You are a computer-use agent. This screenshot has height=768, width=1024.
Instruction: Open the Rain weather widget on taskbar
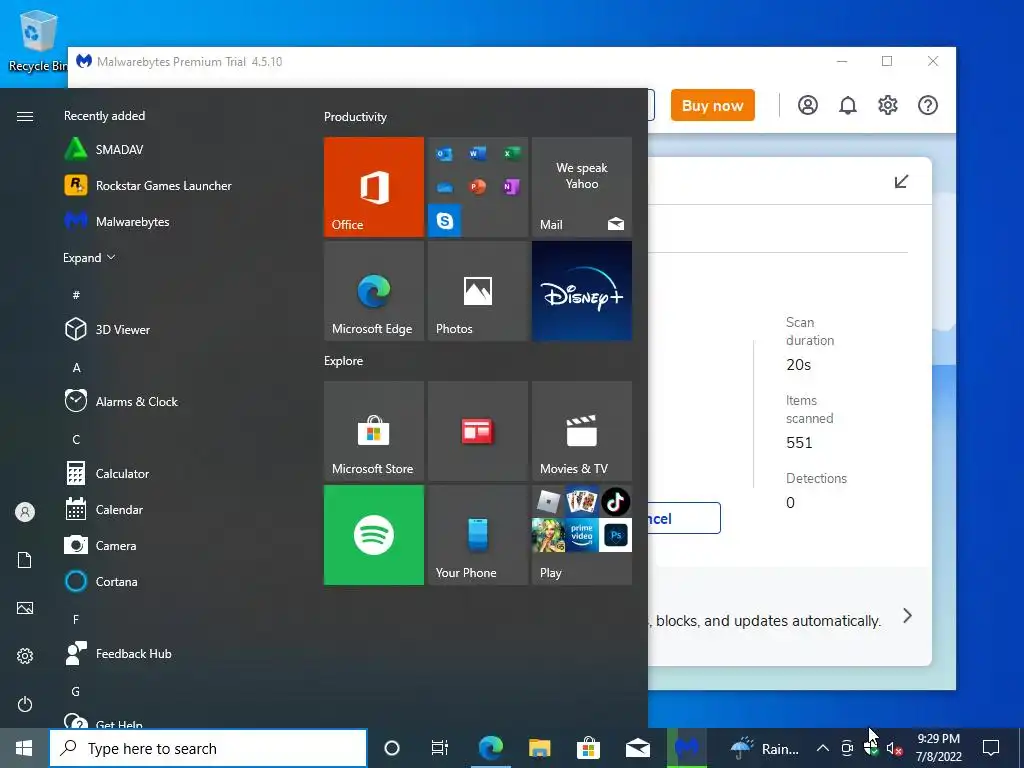tap(763, 748)
